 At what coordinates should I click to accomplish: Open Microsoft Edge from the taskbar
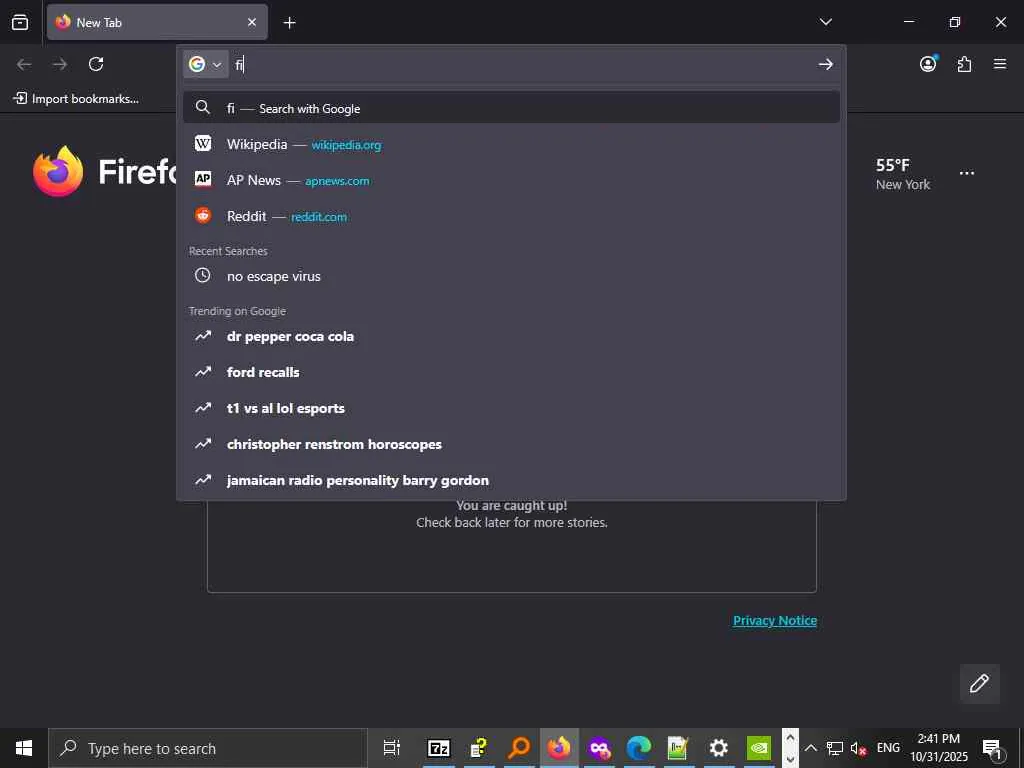(x=639, y=748)
